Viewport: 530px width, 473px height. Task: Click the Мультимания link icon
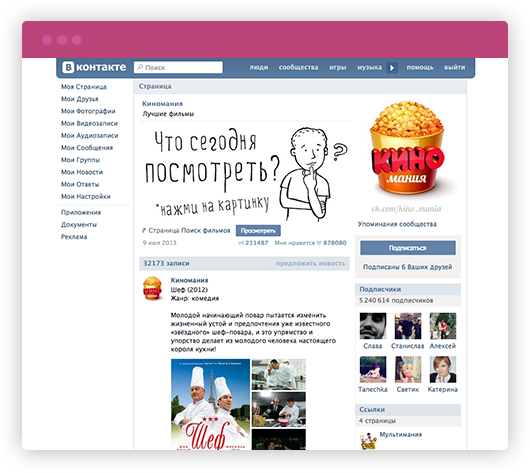[x=368, y=441]
